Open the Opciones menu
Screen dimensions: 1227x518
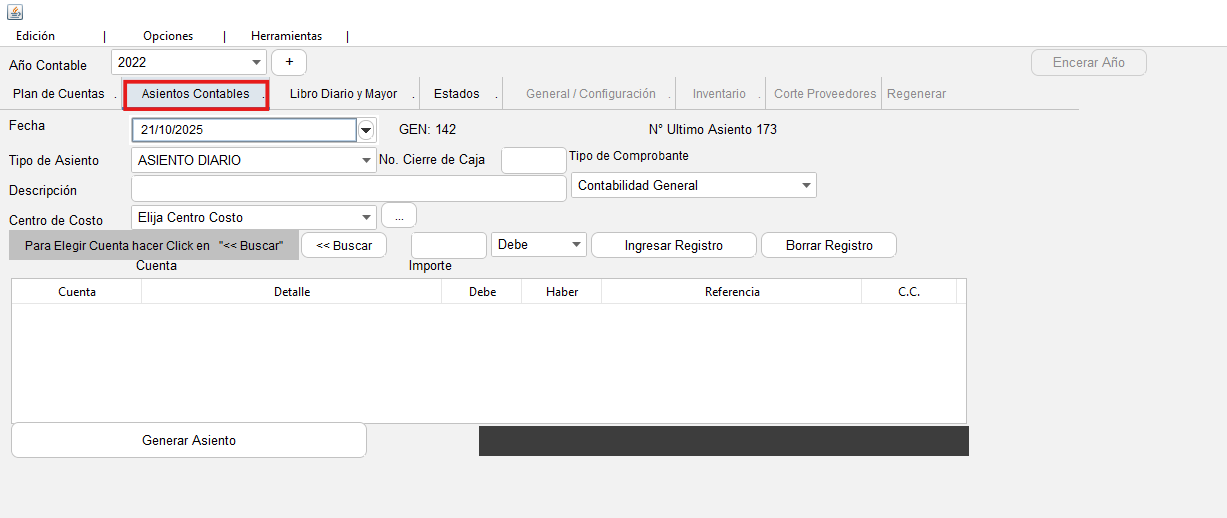168,36
